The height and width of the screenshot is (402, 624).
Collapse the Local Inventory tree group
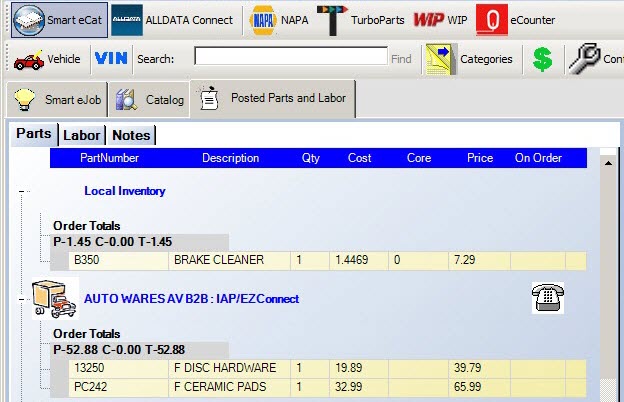tap(22, 190)
